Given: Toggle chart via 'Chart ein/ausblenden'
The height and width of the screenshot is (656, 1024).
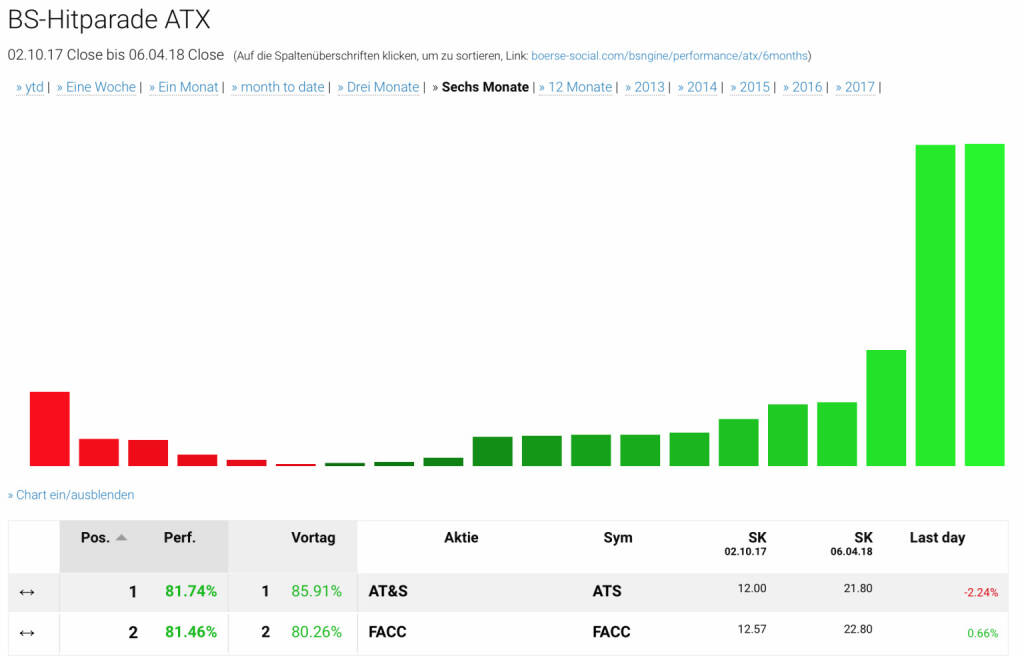Looking at the screenshot, I should tap(71, 495).
